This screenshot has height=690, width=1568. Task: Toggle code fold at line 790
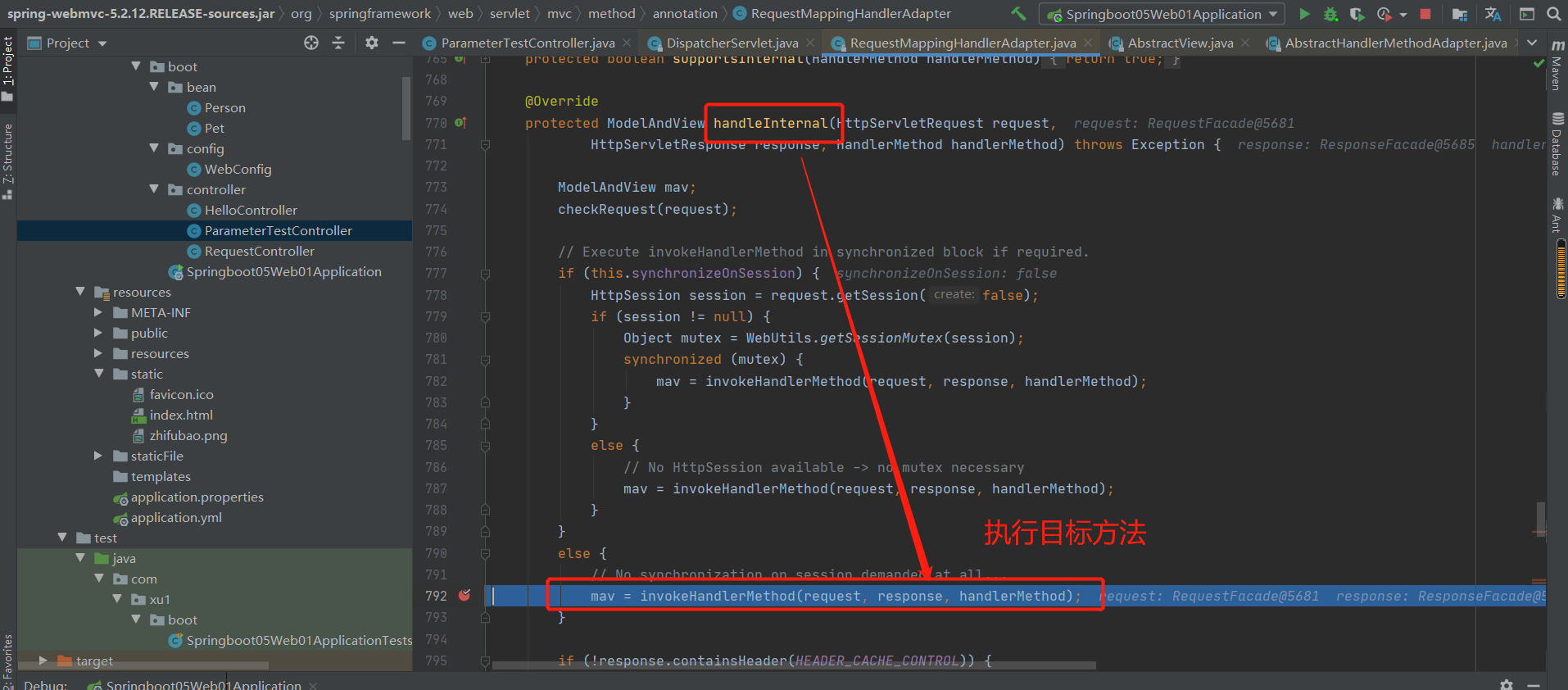click(485, 553)
